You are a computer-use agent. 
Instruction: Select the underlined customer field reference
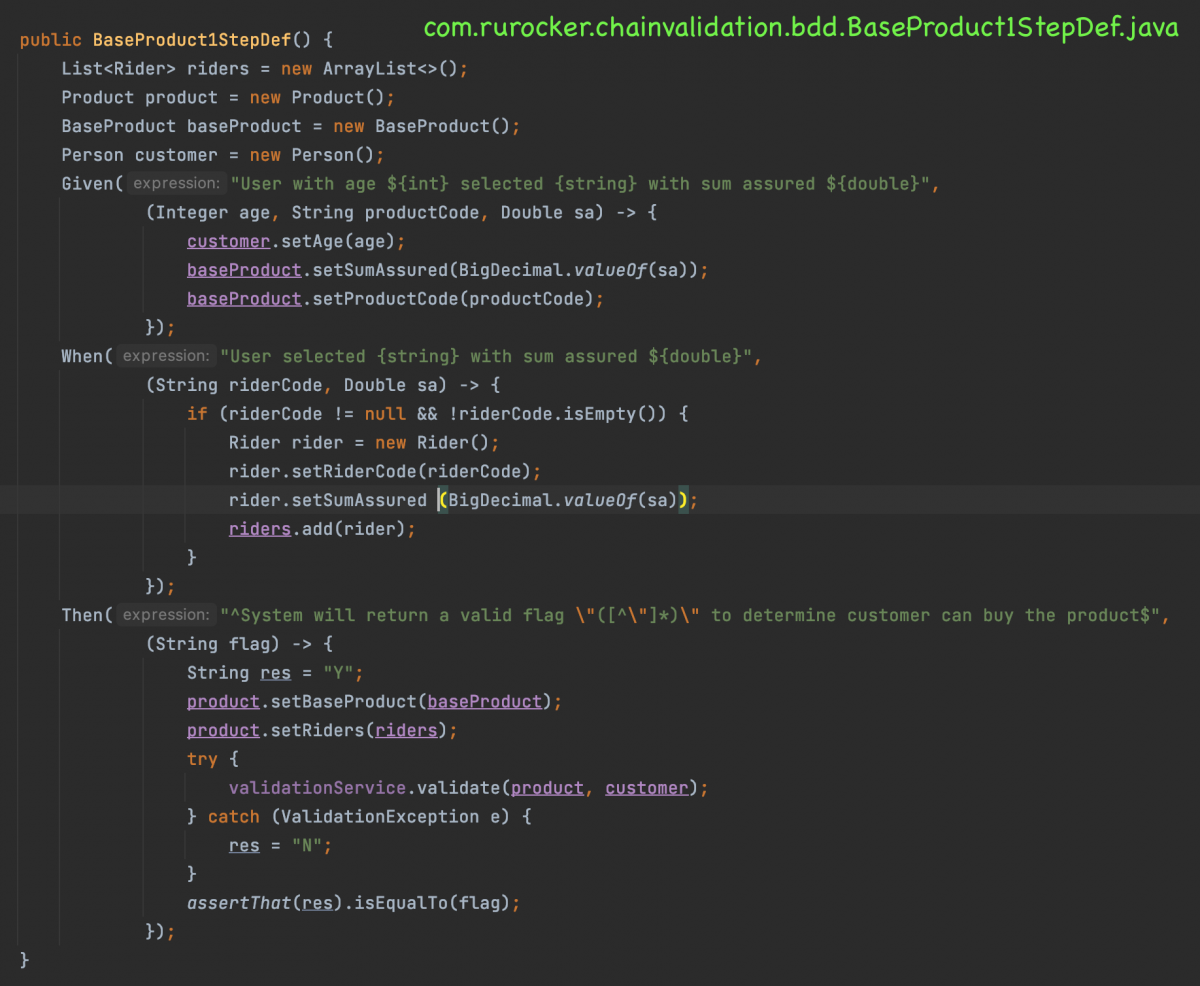(228, 240)
